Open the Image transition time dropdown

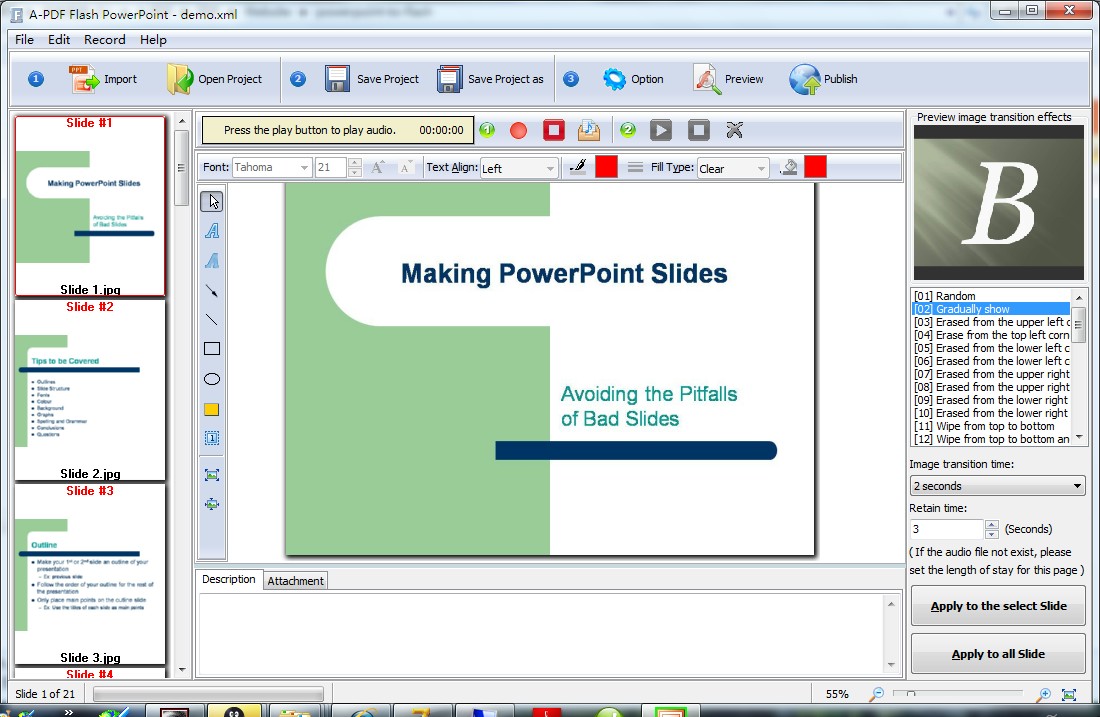point(997,486)
